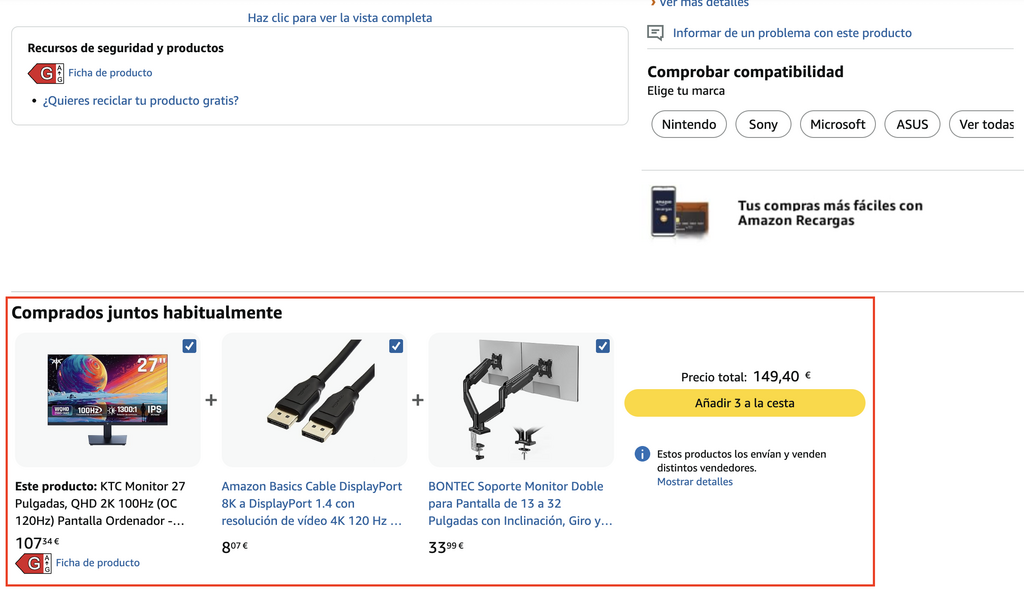Click the energy label icon beside Ficha de producto

tap(46, 72)
